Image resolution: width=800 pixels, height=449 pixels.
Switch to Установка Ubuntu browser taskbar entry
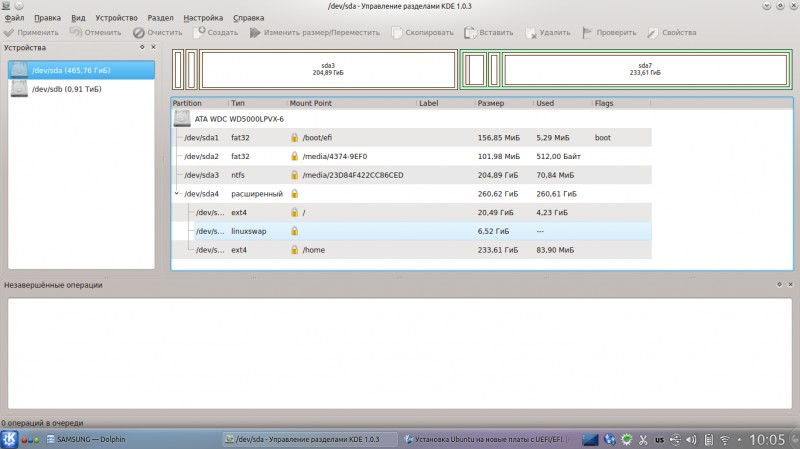pyautogui.click(x=485, y=439)
